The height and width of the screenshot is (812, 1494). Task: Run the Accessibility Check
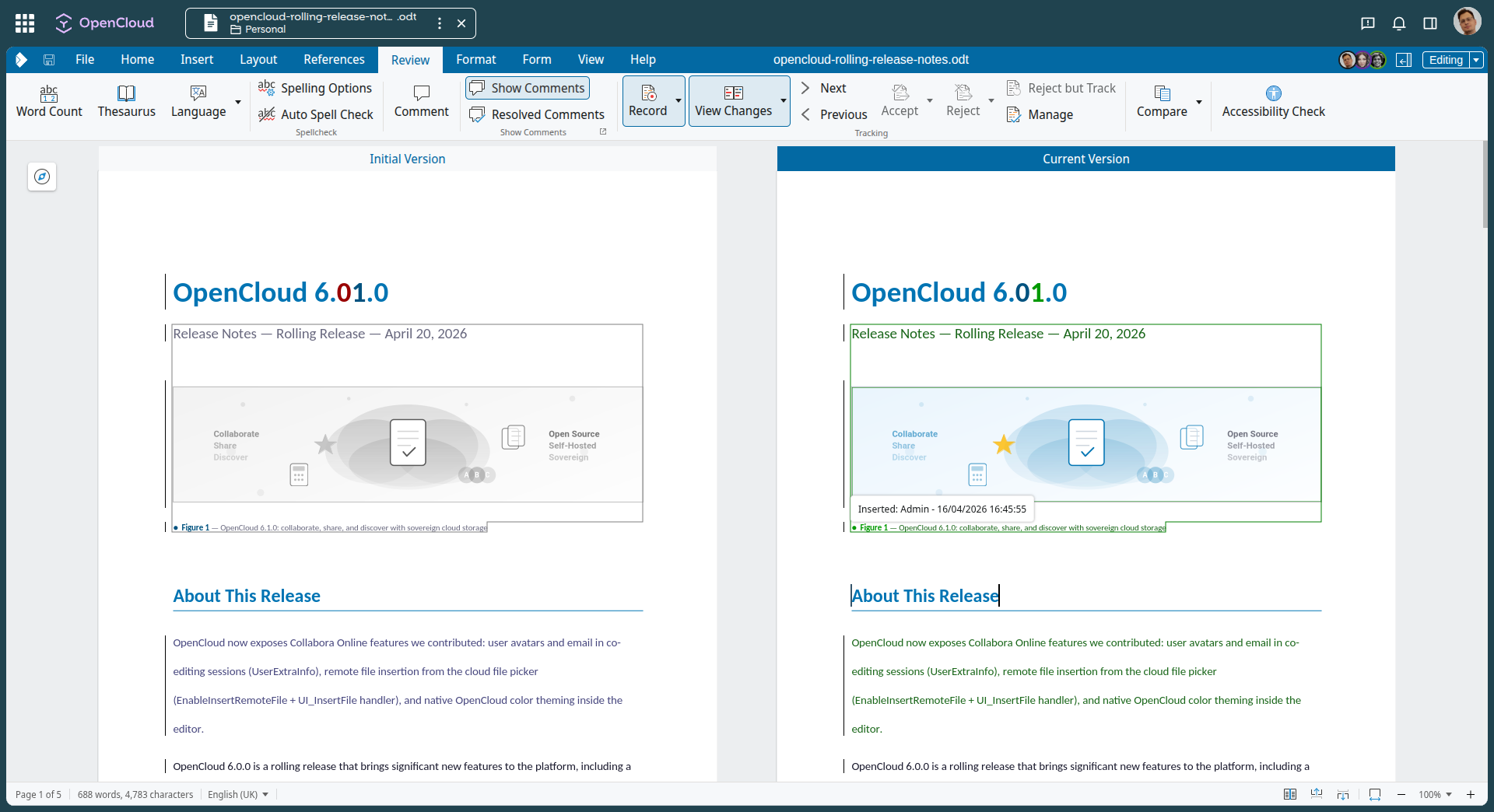point(1274,101)
